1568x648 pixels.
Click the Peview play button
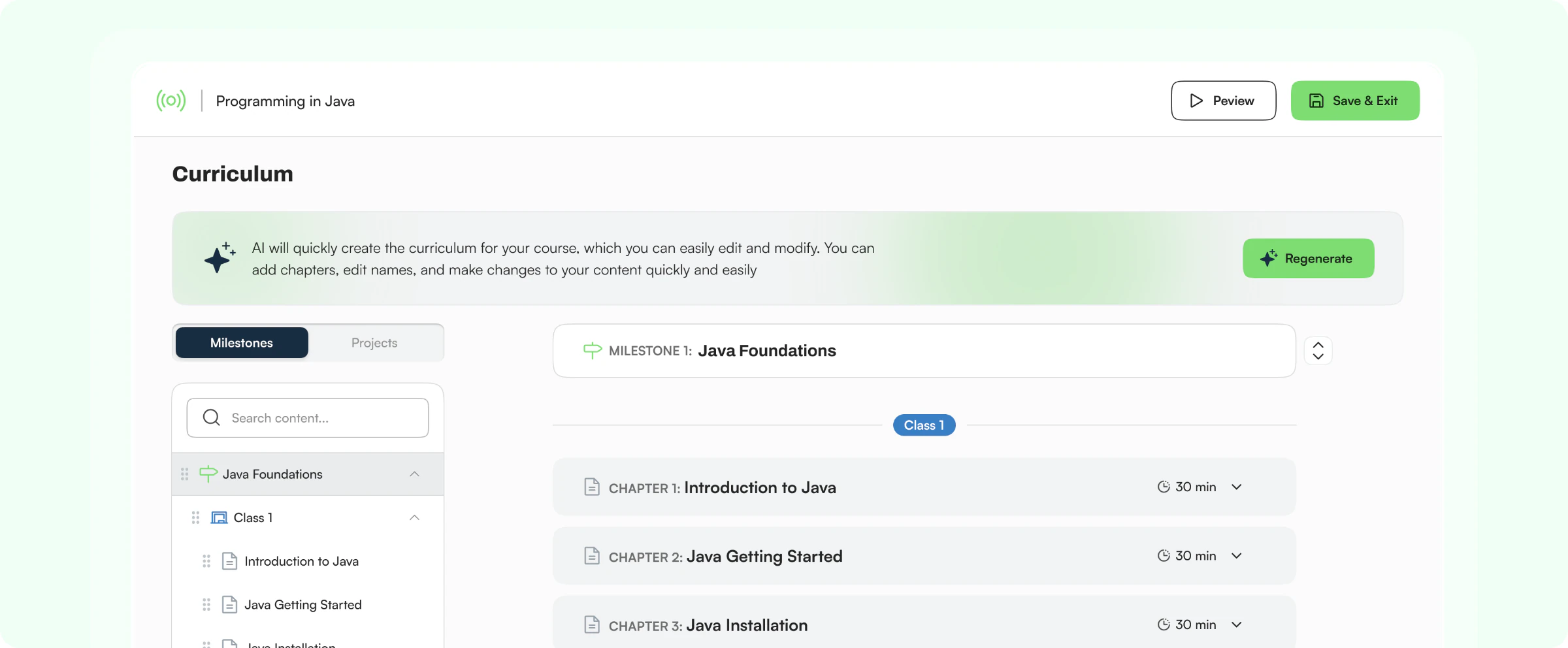[x=1223, y=101]
